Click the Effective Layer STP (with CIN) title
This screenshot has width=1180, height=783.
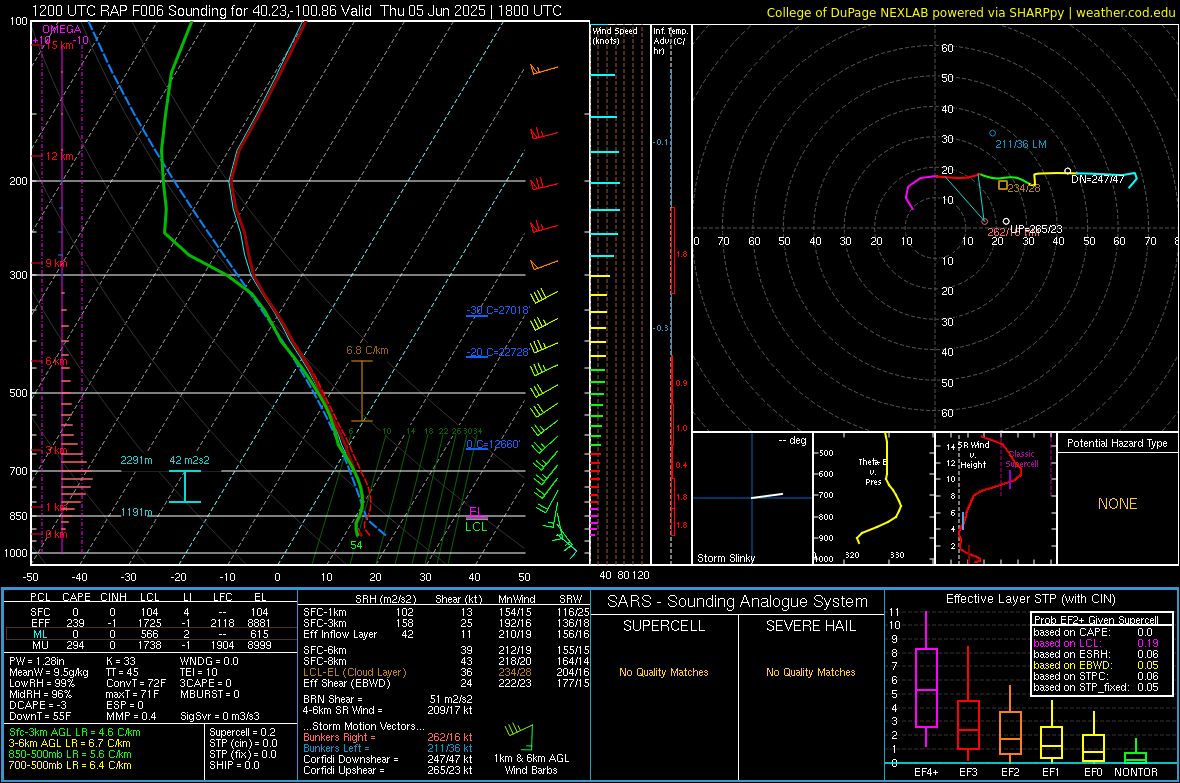point(1030,599)
